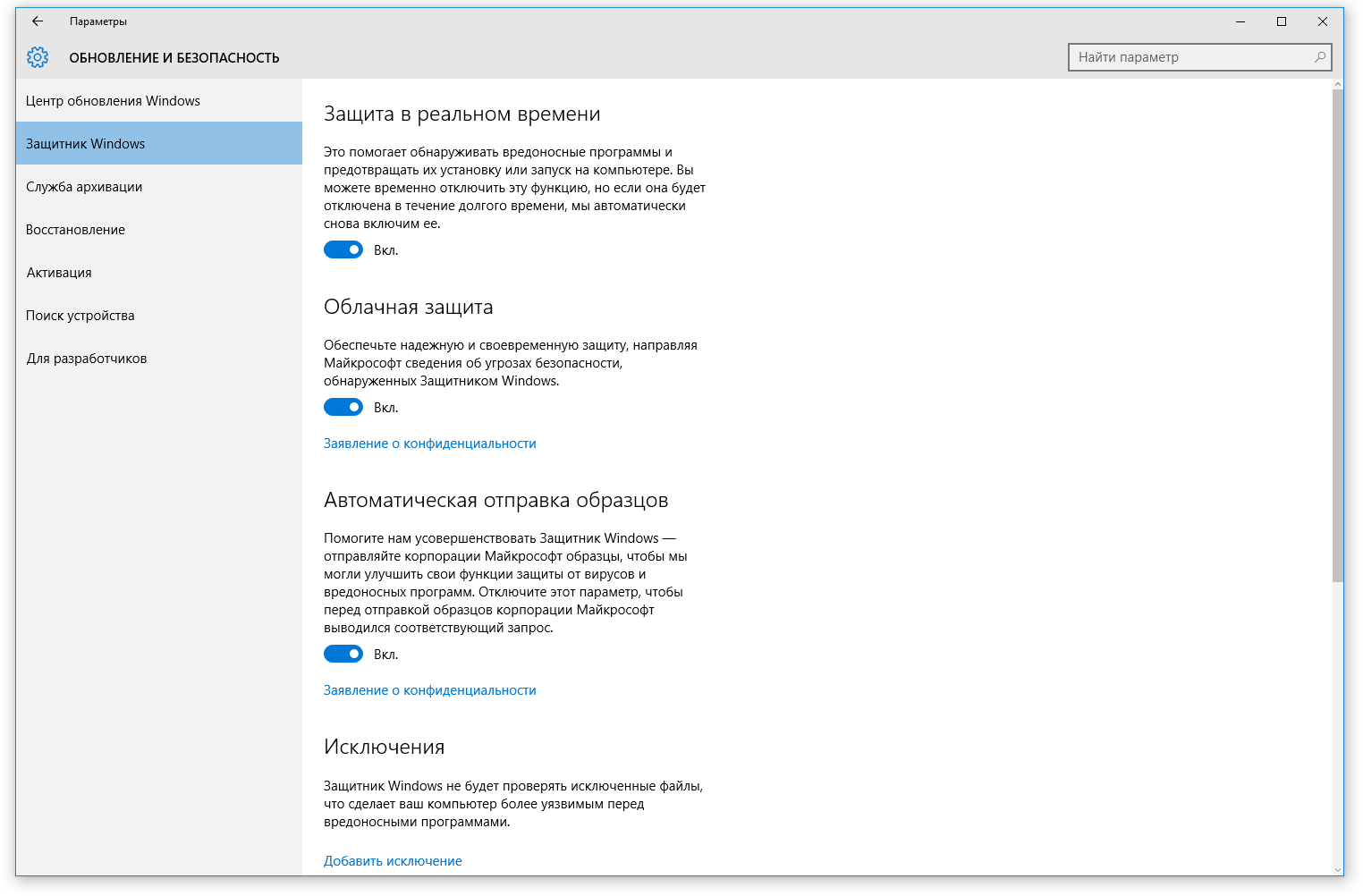The width and height of the screenshot is (1363, 896).
Task: Open Для разработчиков page
Action: click(159, 358)
